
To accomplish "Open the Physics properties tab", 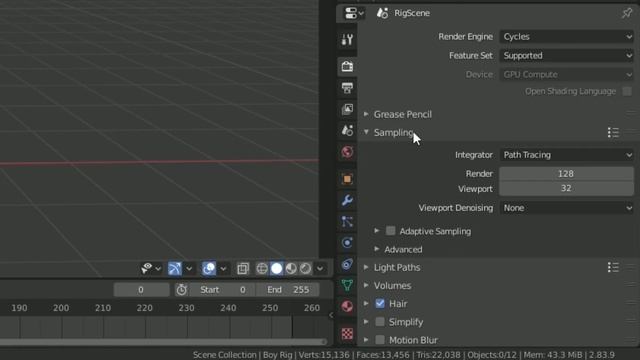I will tap(347, 243).
